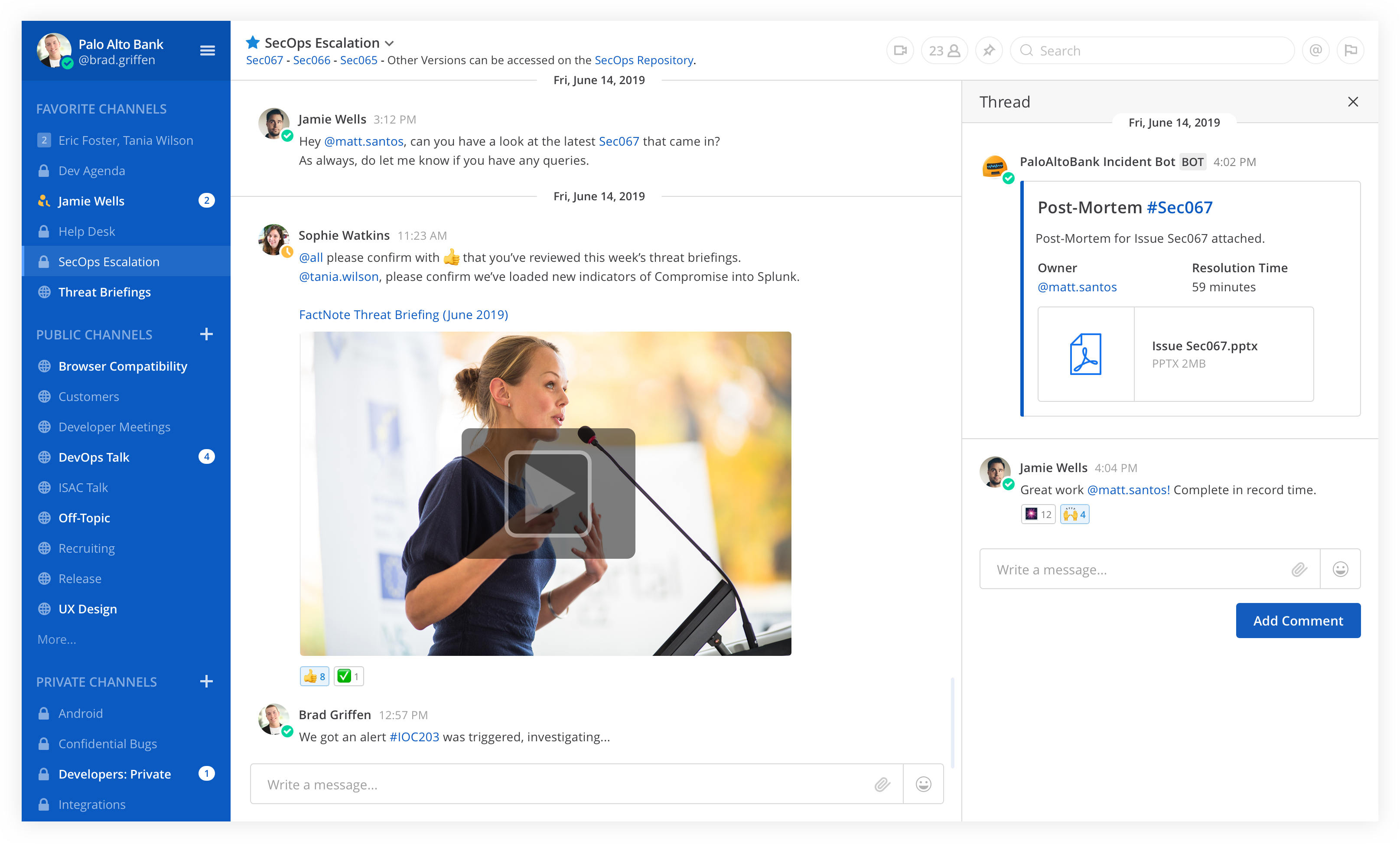Screen dimensions: 1400x844
Task: Click the attachment paperclip icon in thread
Action: tap(1300, 570)
